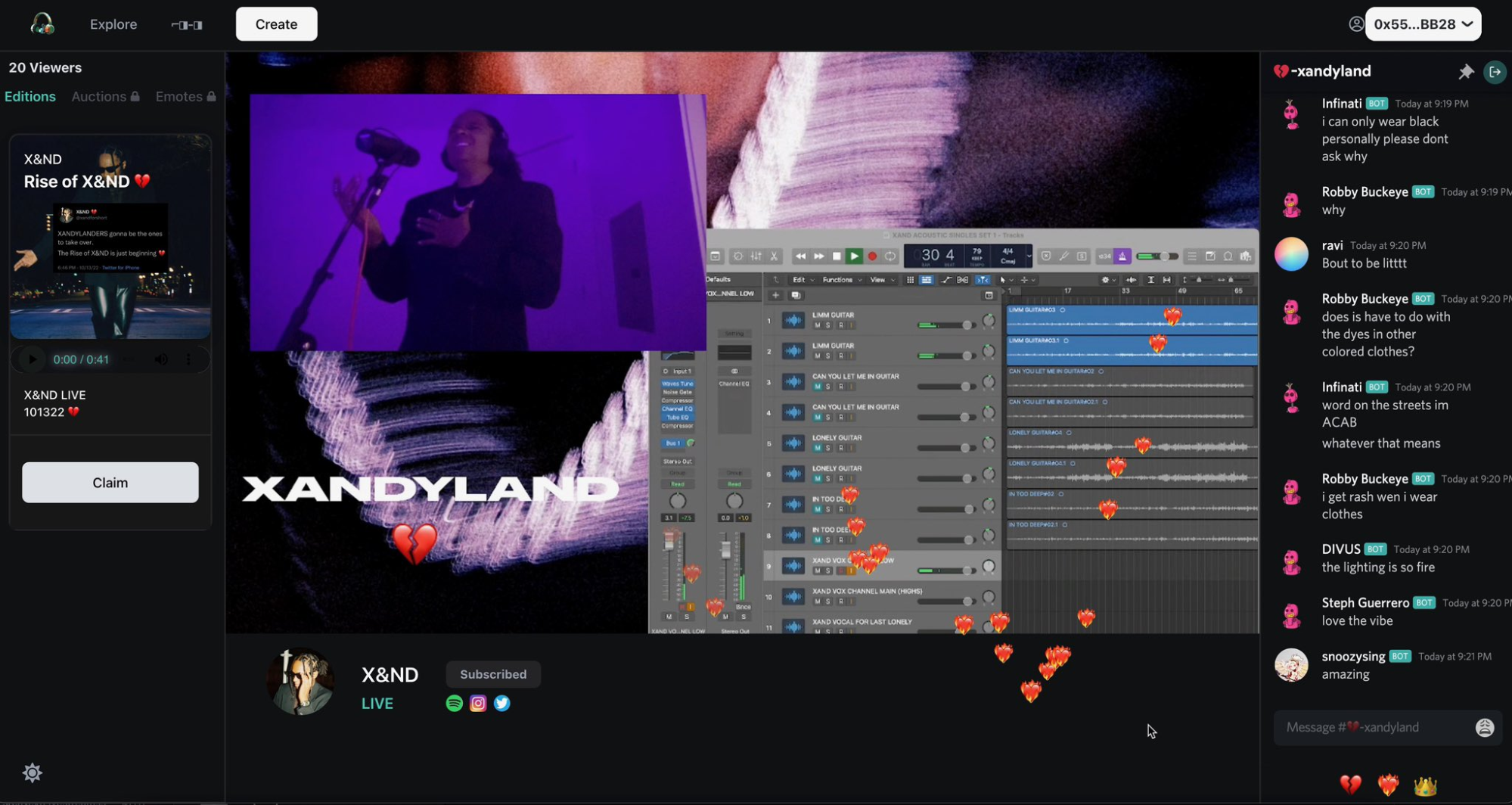Switch to the Auctions tab
The height and width of the screenshot is (805, 1512).
pos(105,97)
